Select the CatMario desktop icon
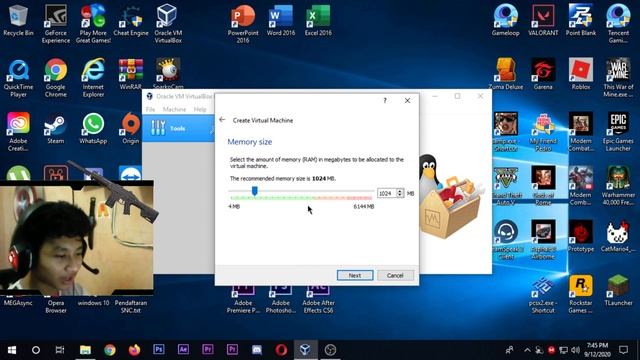 pos(618,236)
